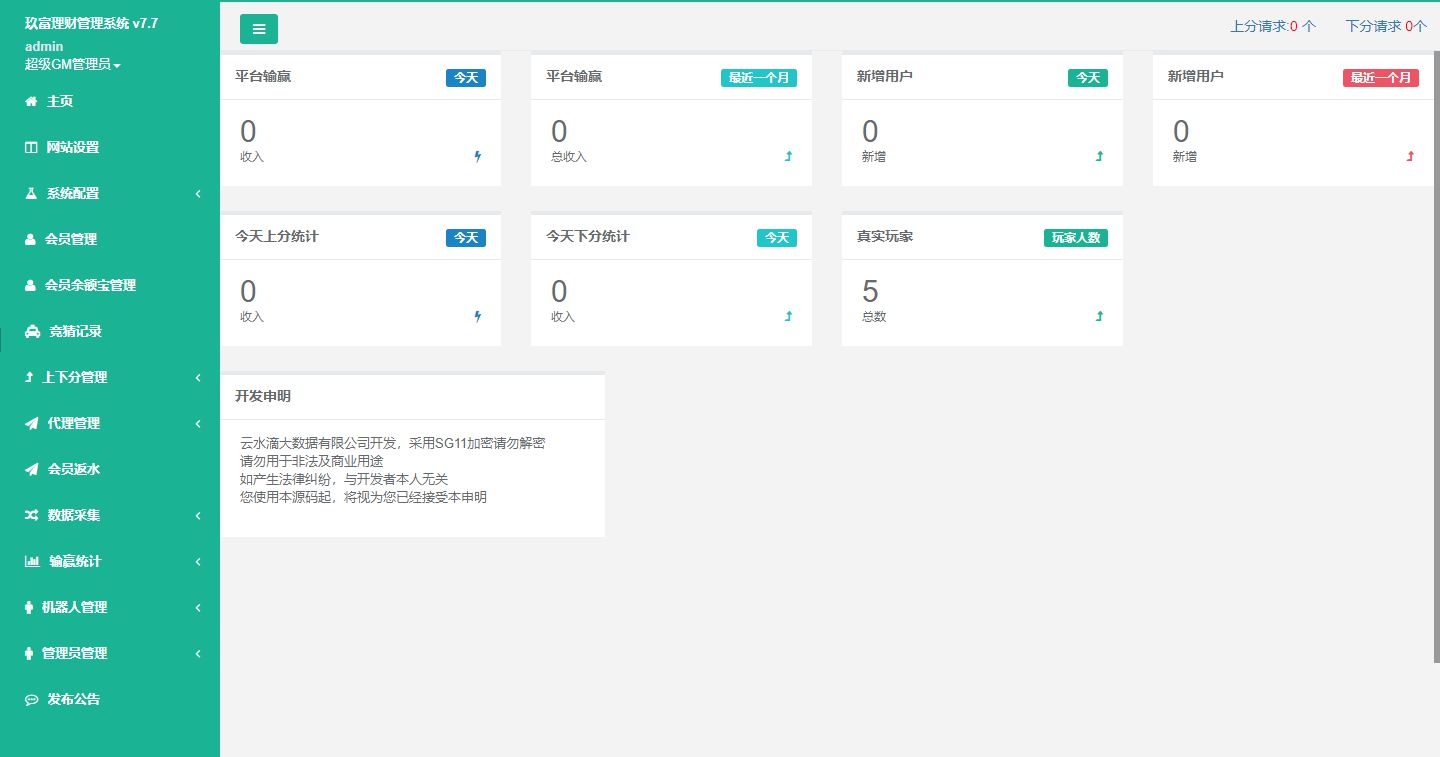The width and height of the screenshot is (1440, 757).
Task: Click the shuffle icon beside 数据采集
Action: (x=31, y=515)
